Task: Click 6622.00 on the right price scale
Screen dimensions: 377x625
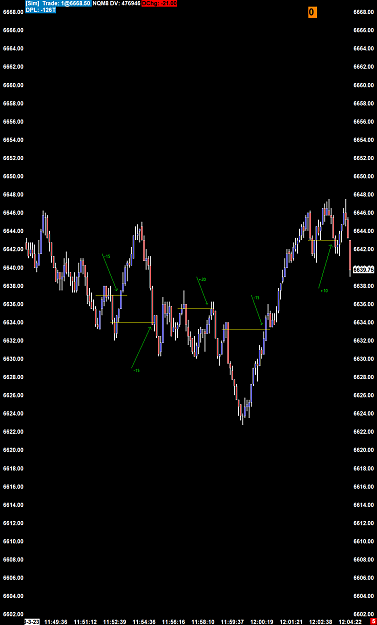Action: (x=364, y=432)
